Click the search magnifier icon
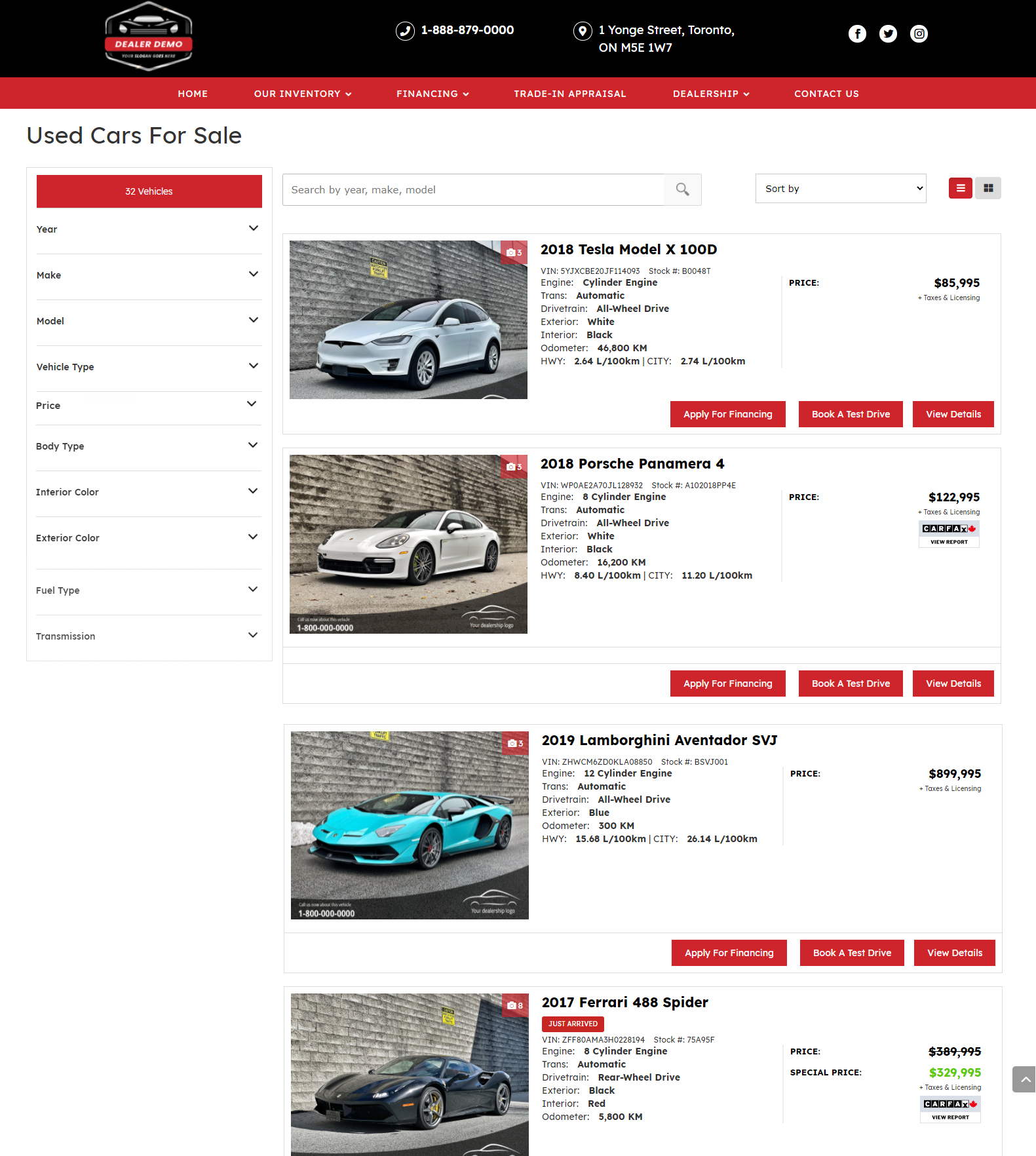 [x=682, y=189]
